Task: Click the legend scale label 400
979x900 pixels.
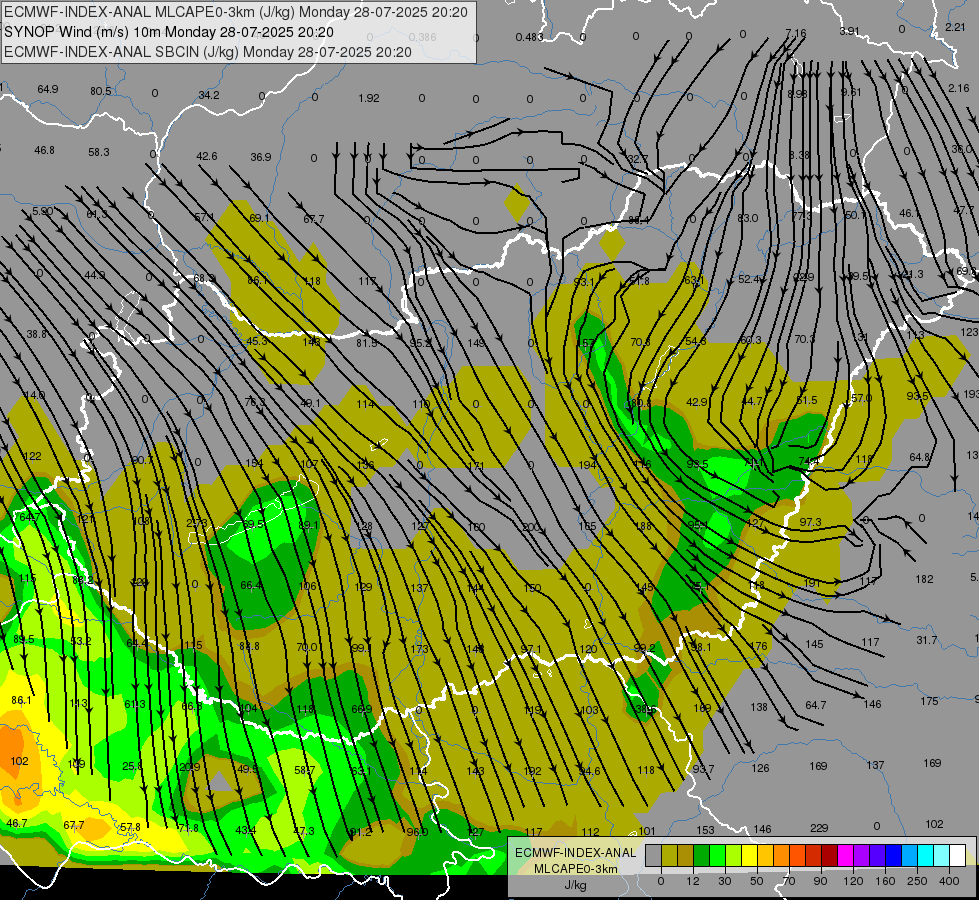Action: [949, 881]
